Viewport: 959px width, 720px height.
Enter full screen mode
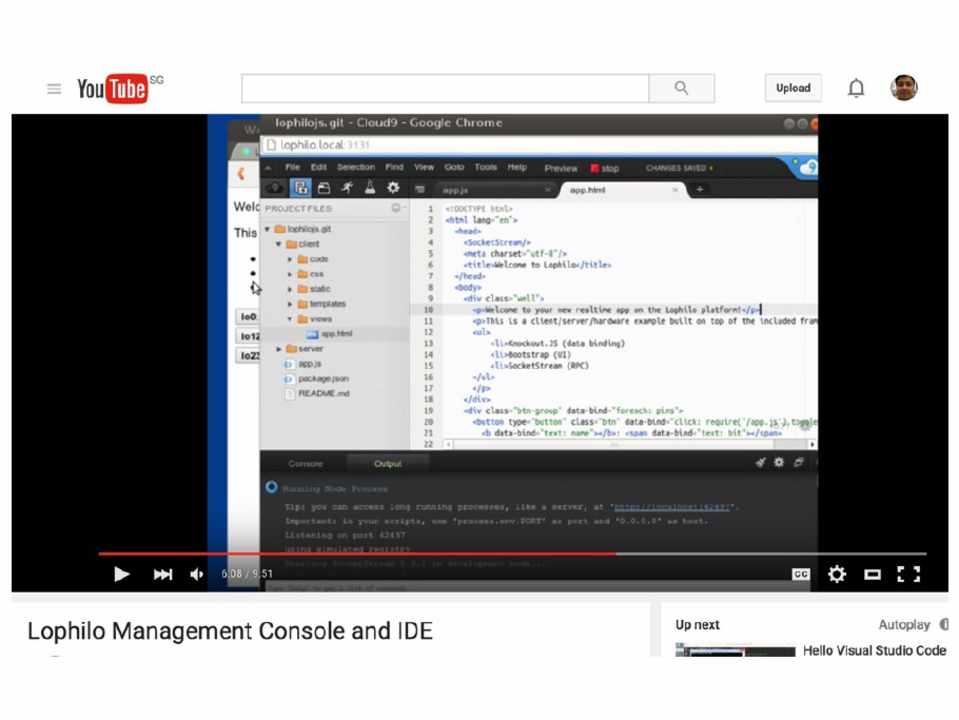[908, 574]
